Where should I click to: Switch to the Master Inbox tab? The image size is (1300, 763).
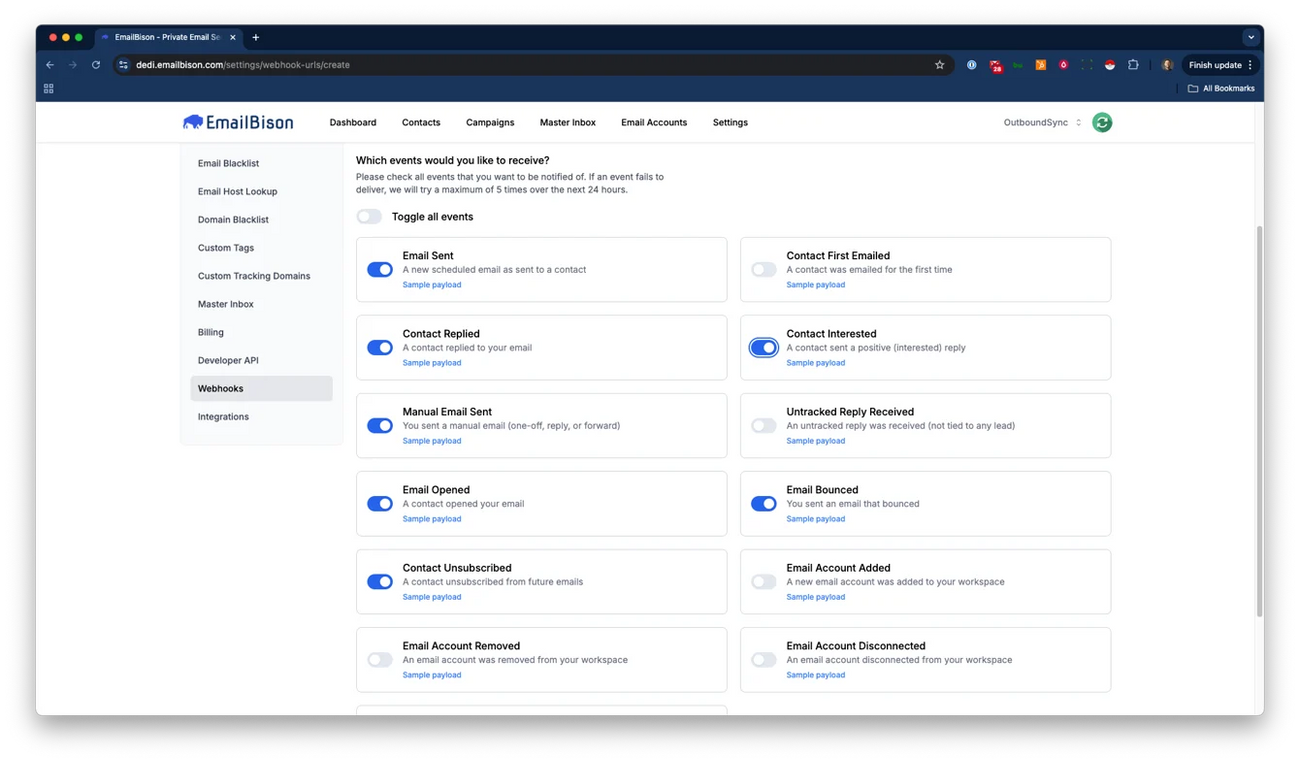point(567,121)
